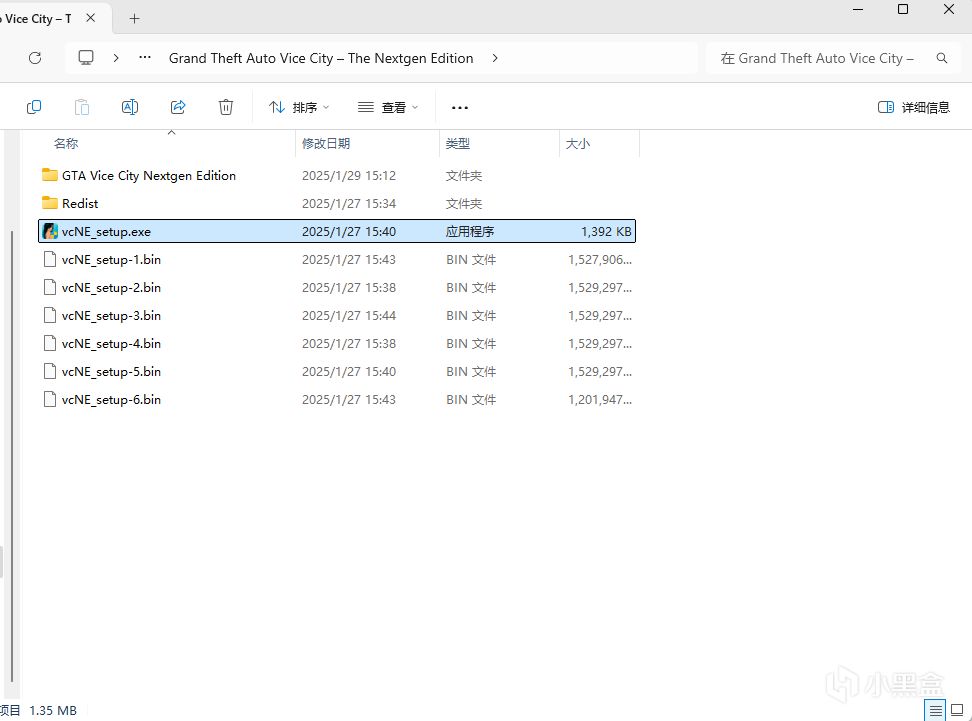Click the 1,201,947 size value

[600, 399]
